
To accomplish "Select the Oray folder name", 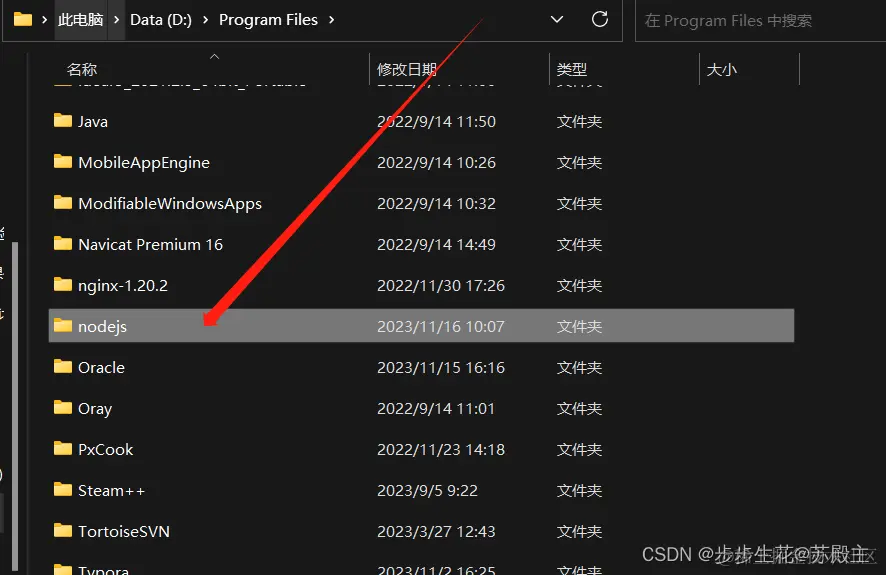I will tap(95, 408).
